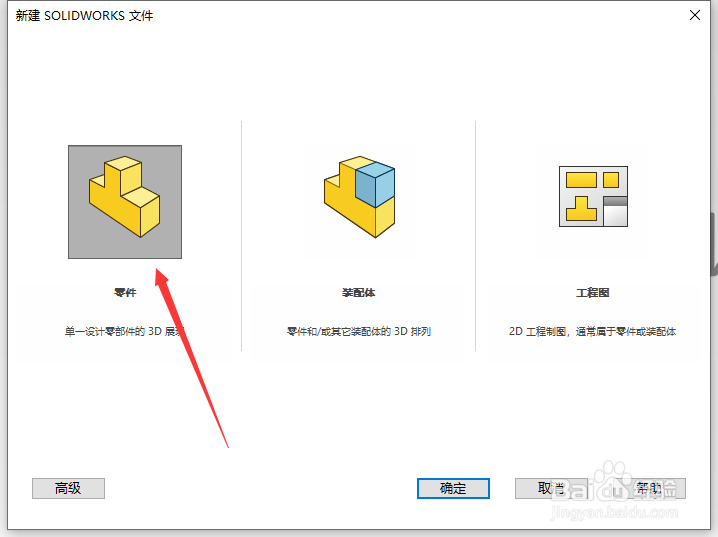The image size is (718, 537).
Task: Select the 装配体 (Assembly) document icon
Action: [359, 197]
